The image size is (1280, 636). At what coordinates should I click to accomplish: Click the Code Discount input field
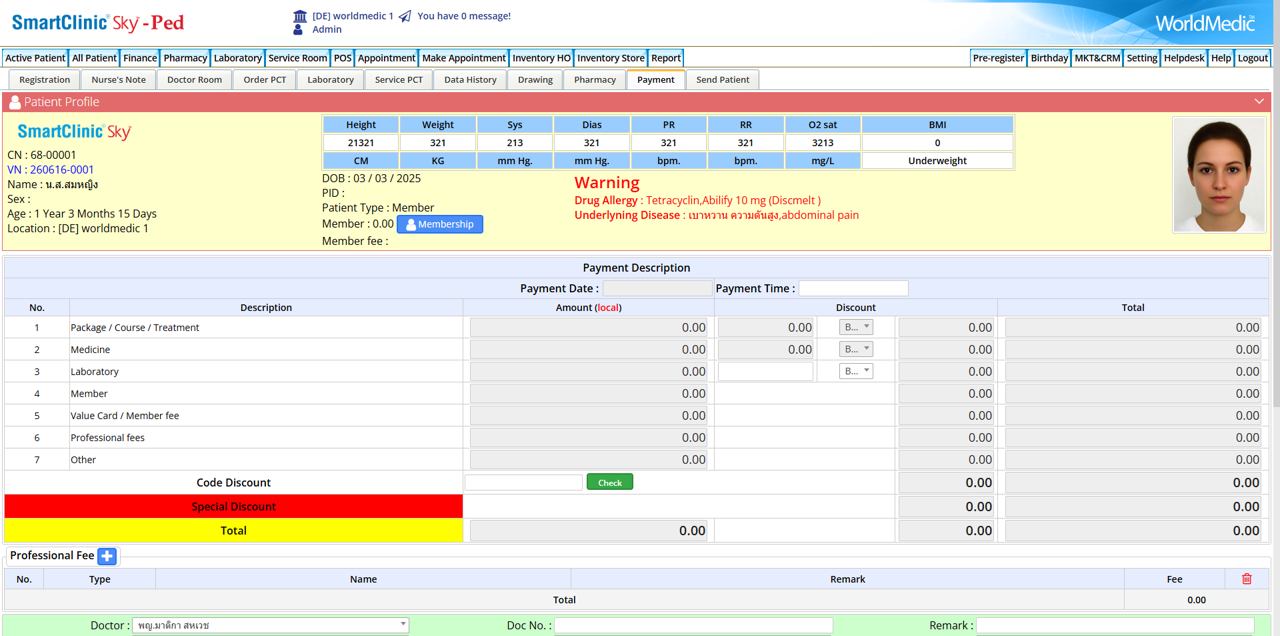point(523,482)
